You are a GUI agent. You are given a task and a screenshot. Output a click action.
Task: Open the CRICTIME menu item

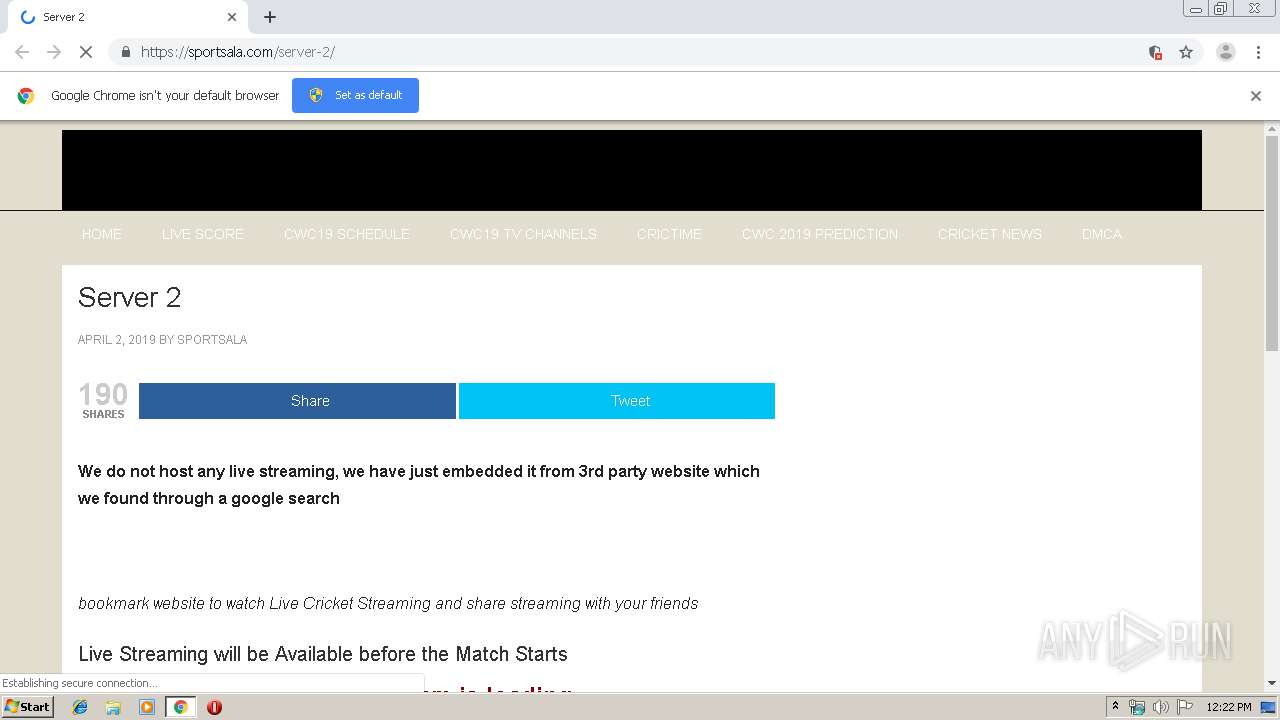coord(669,234)
